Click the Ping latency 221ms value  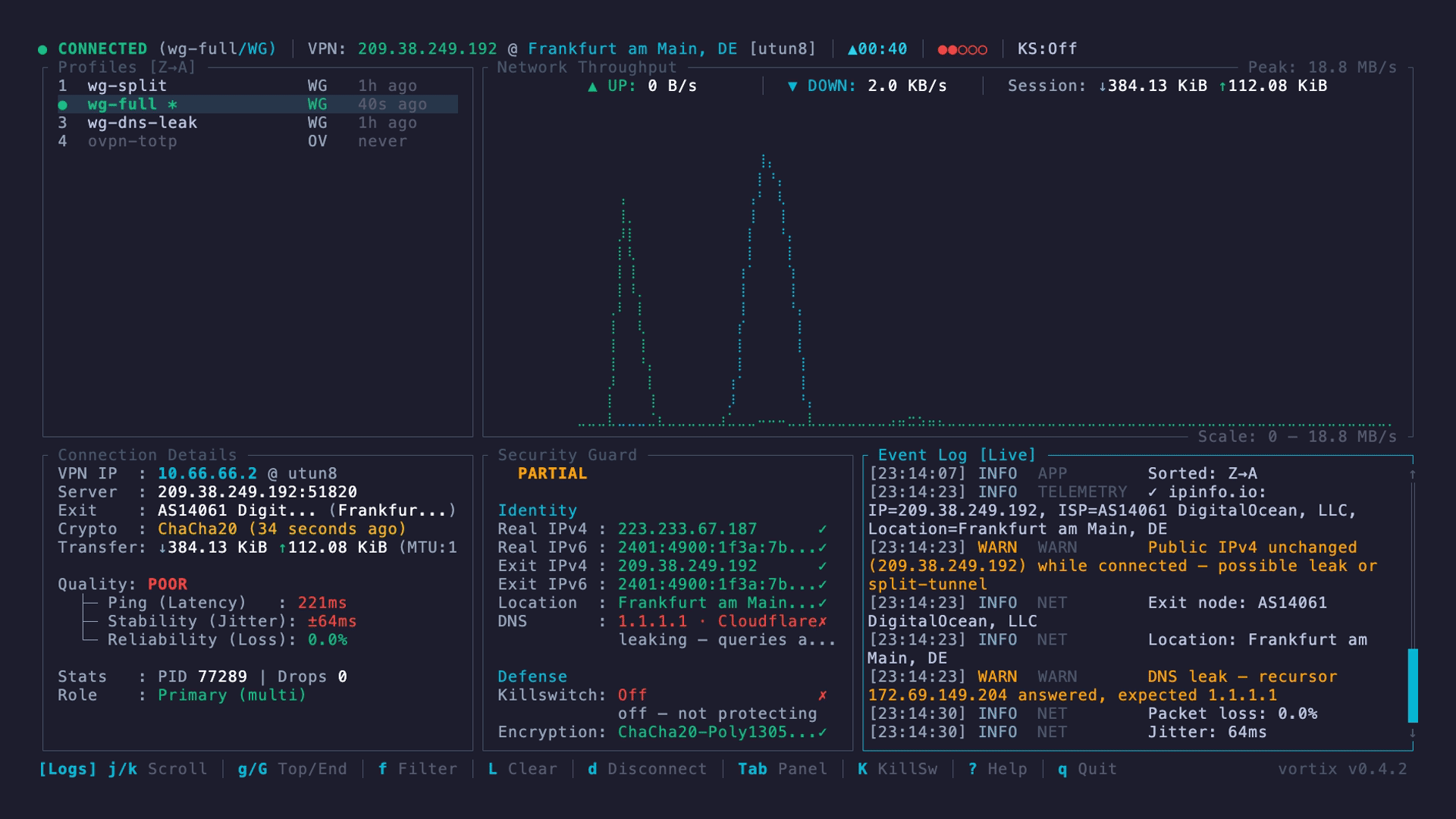pyautogui.click(x=322, y=603)
